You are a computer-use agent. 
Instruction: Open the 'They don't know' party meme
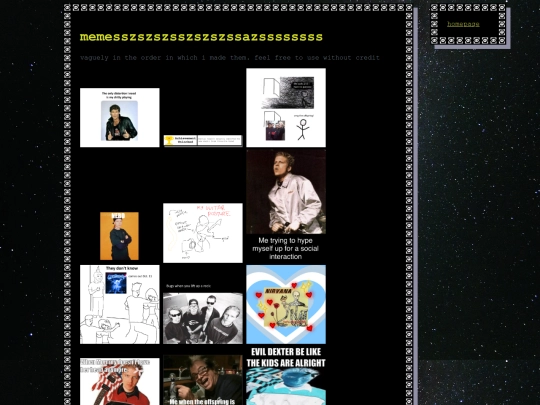[x=120, y=304]
